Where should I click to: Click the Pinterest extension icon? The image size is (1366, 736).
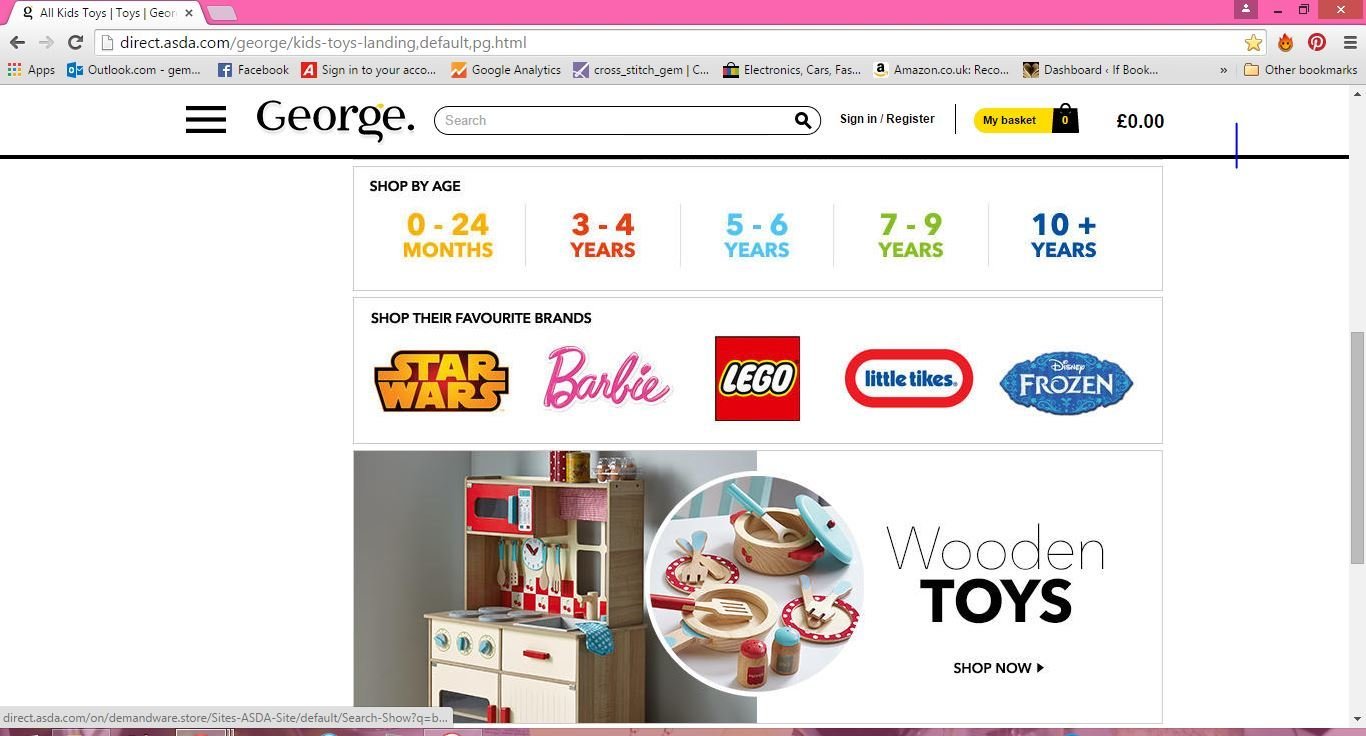click(x=1317, y=42)
